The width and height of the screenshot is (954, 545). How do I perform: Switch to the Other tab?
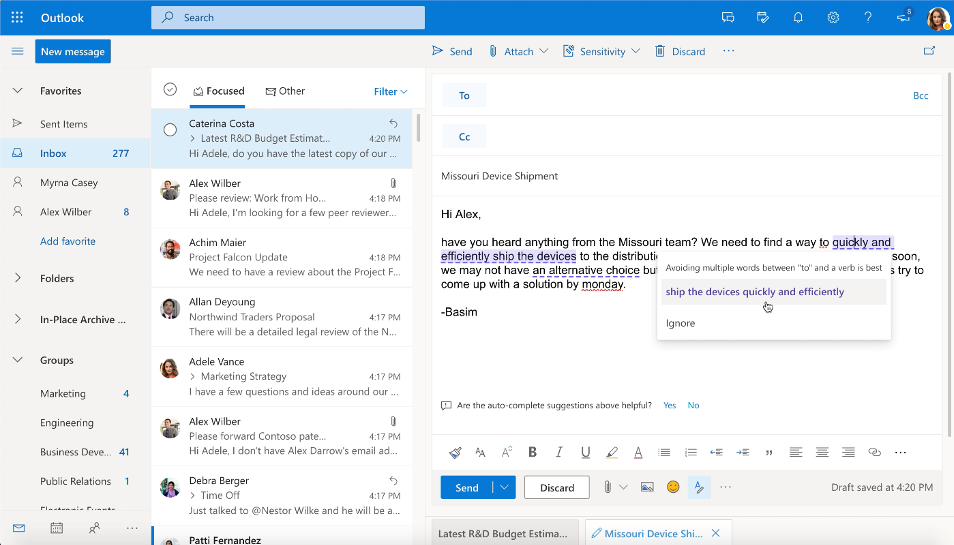[x=285, y=91]
